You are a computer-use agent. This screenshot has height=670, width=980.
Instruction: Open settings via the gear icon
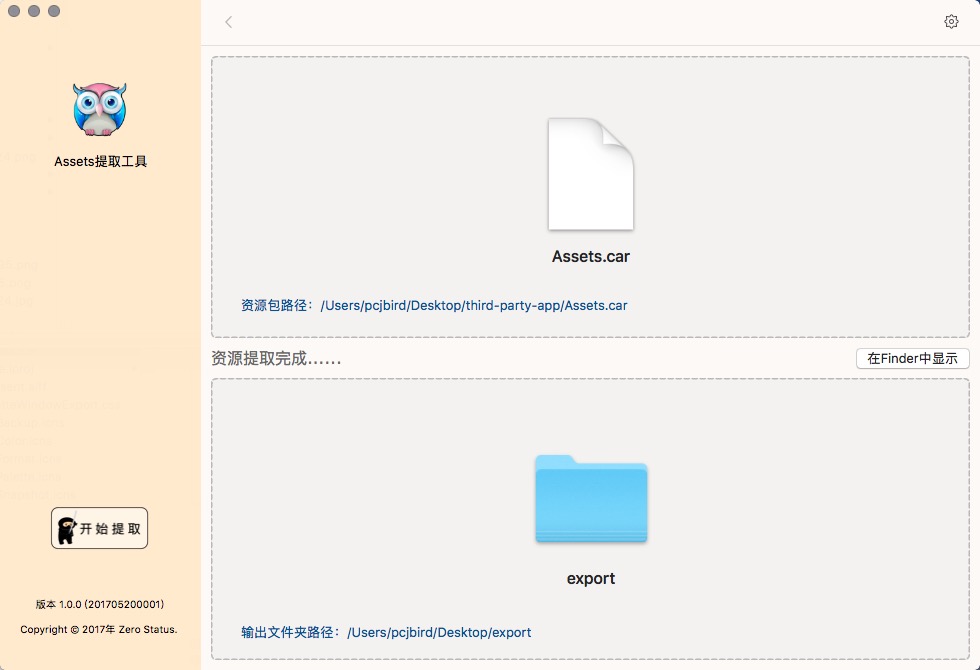(951, 22)
